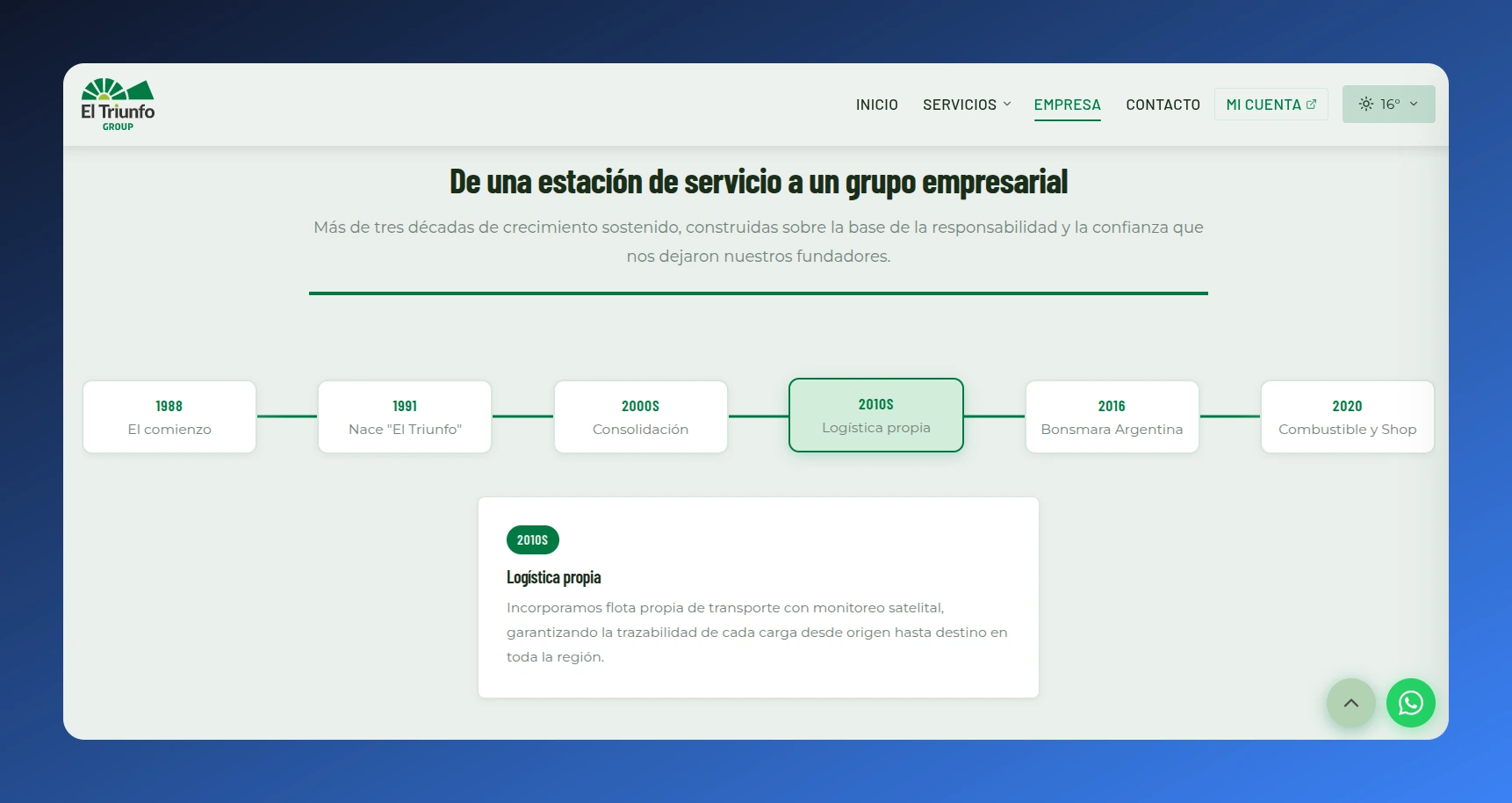This screenshot has height=803, width=1512.
Task: Select the 1988 El comienzo milestone
Action: click(169, 416)
